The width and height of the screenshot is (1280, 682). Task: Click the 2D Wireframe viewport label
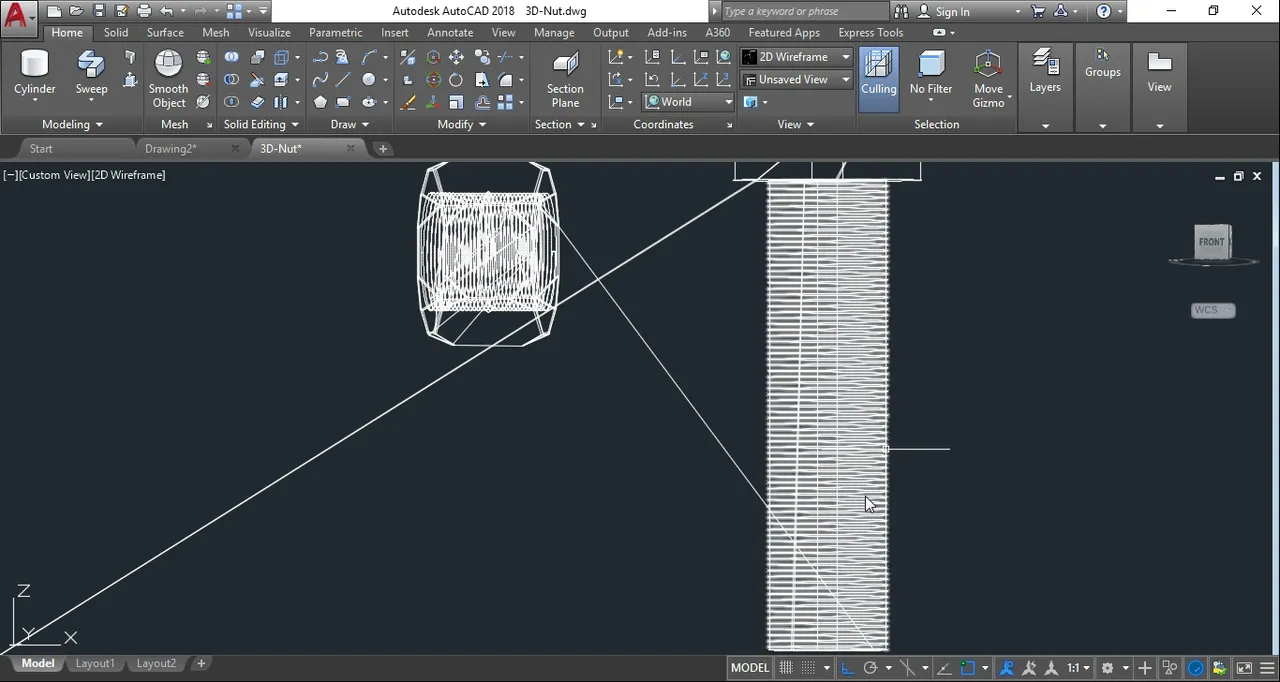[129, 175]
